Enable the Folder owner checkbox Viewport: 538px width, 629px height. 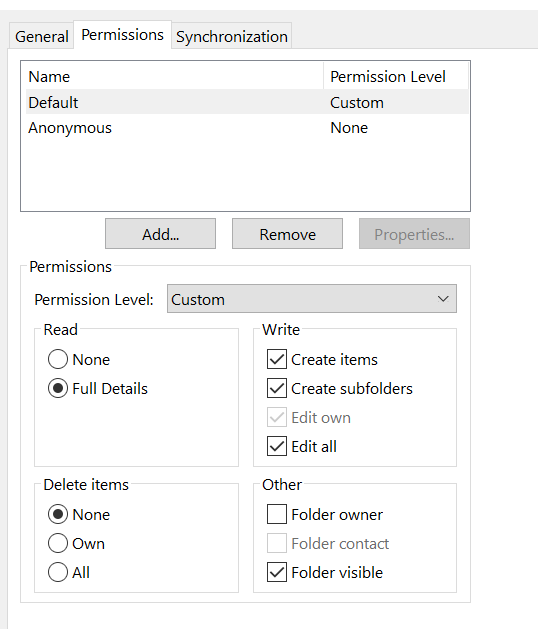click(277, 514)
